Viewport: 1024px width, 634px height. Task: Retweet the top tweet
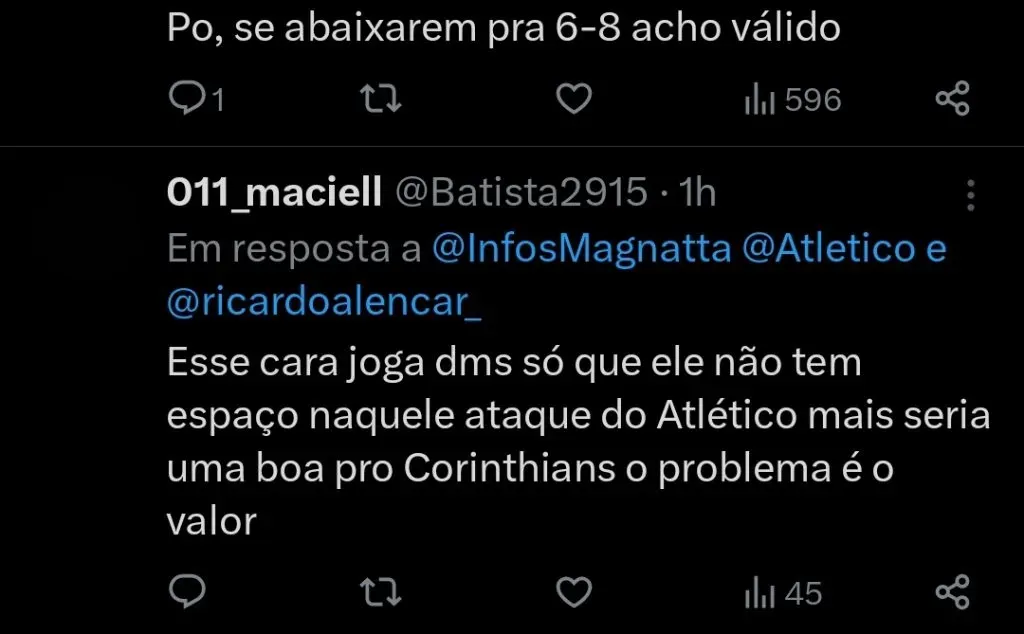(x=380, y=98)
